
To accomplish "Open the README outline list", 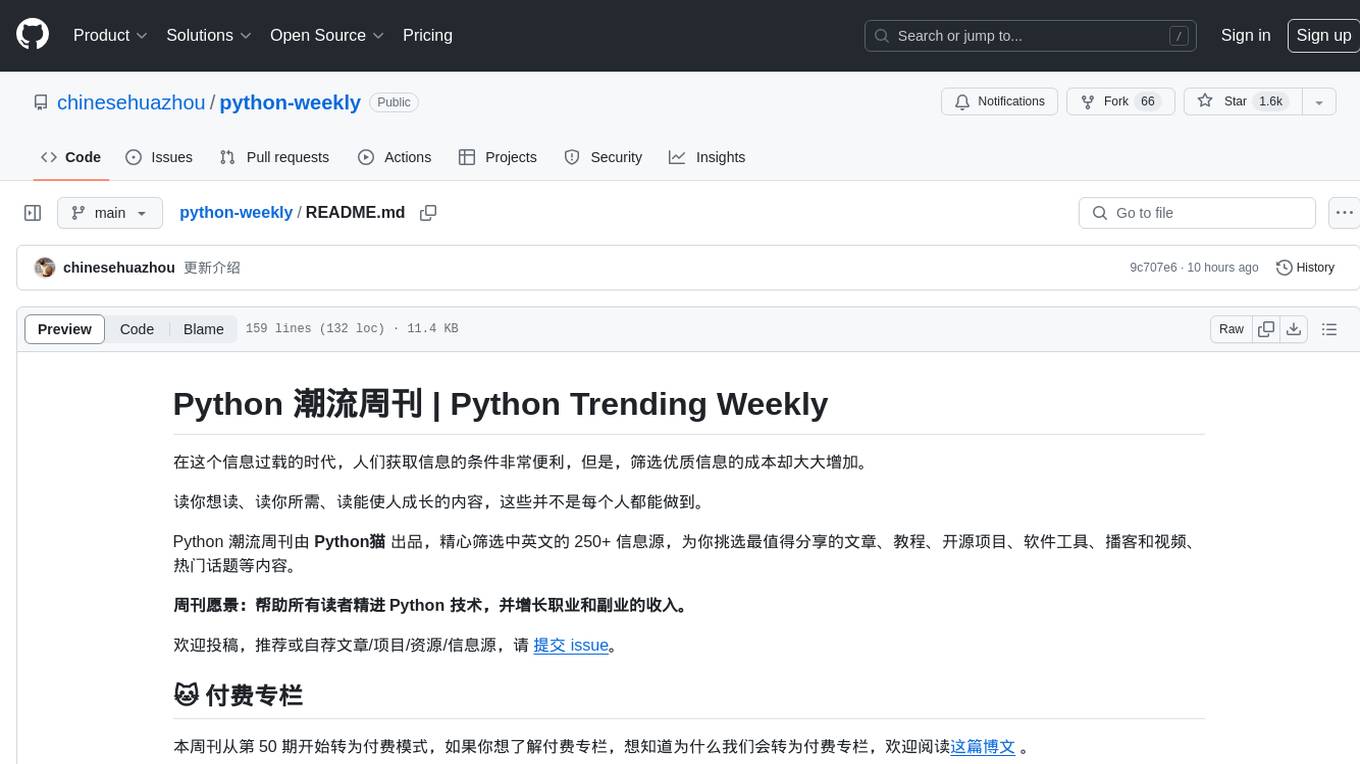I will pyautogui.click(x=1329, y=329).
